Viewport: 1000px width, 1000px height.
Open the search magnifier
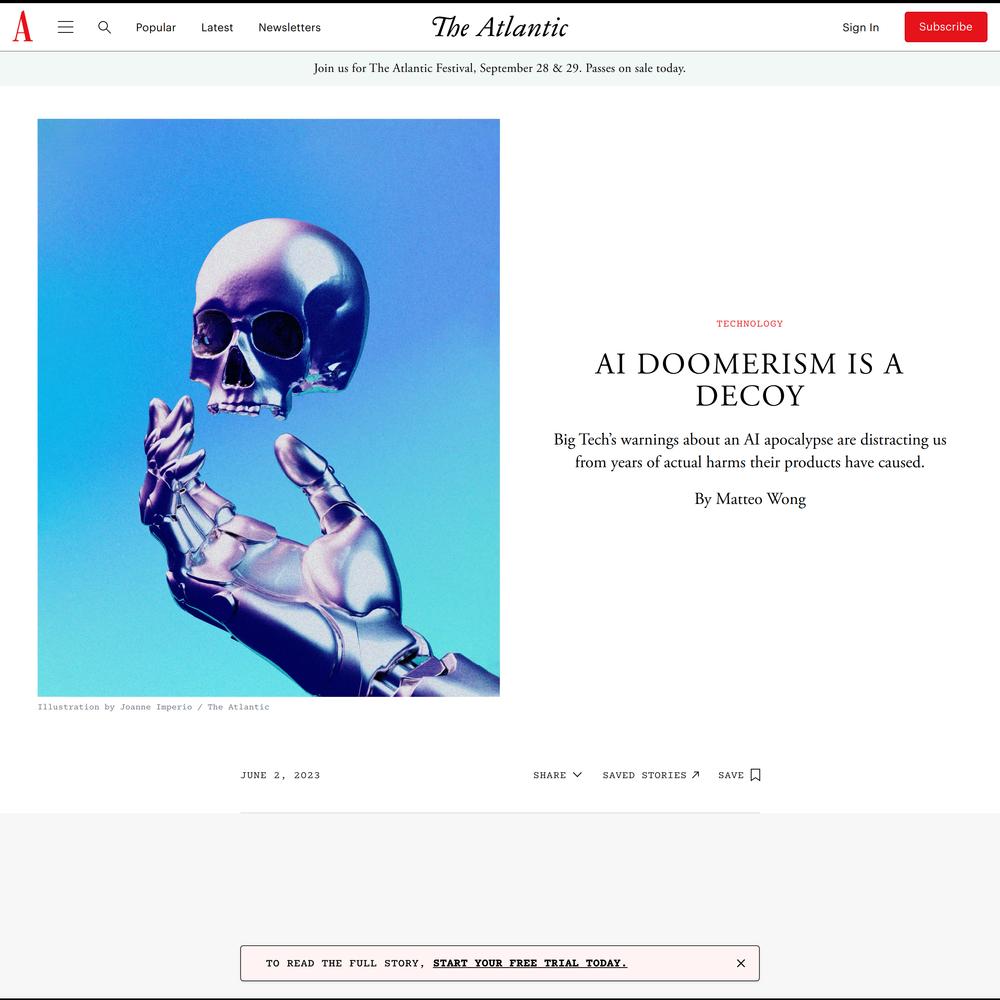pos(105,27)
